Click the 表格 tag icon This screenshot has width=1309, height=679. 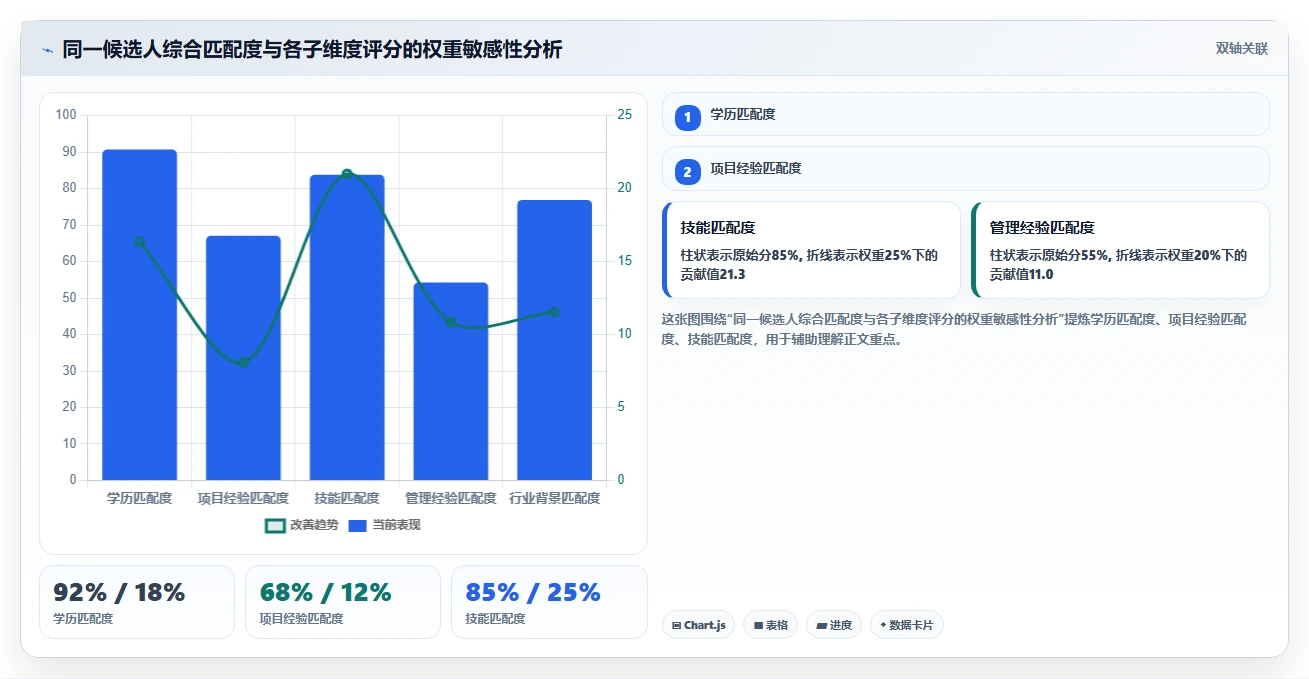[x=758, y=626]
